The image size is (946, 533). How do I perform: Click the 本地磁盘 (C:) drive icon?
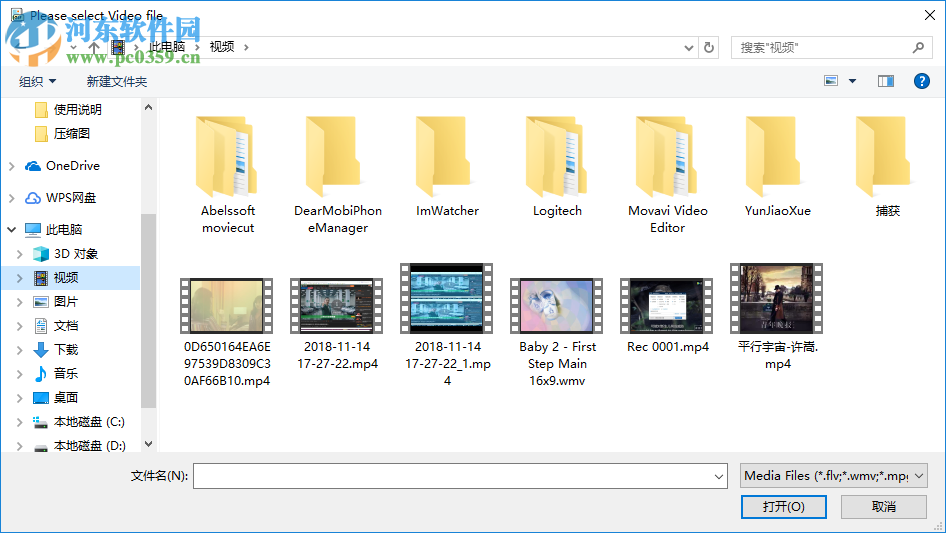point(41,422)
